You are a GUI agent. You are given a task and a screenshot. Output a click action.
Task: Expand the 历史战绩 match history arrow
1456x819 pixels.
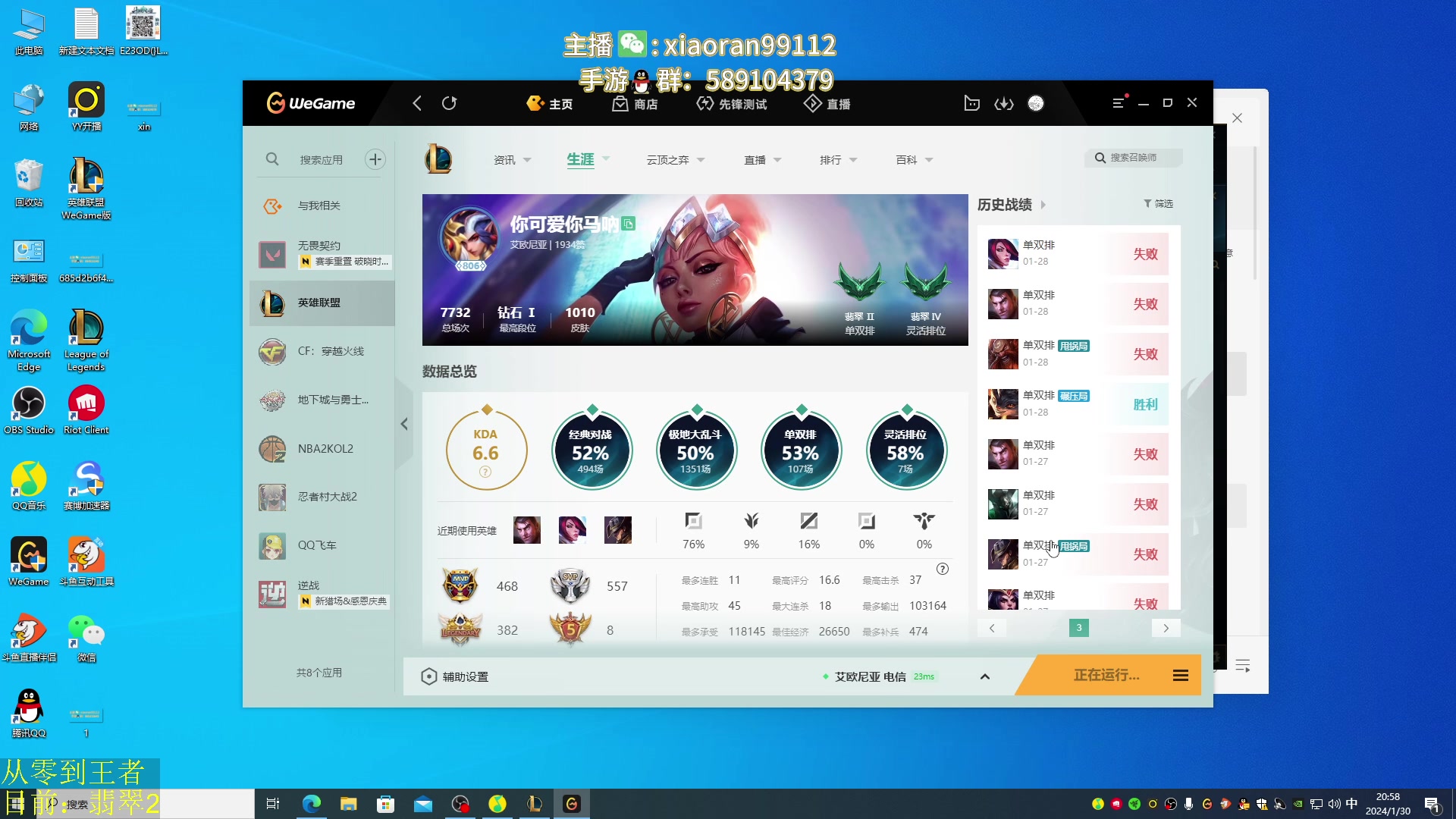tap(1043, 205)
